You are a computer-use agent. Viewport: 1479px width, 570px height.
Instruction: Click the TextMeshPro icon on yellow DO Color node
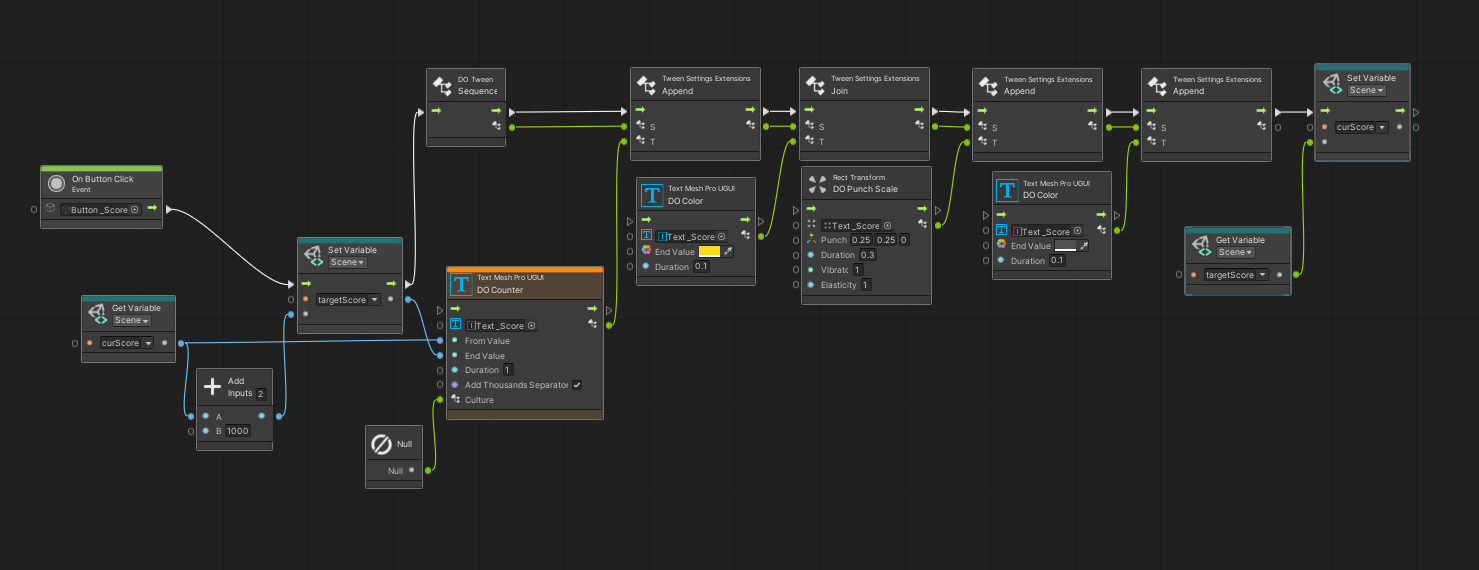[x=652, y=194]
